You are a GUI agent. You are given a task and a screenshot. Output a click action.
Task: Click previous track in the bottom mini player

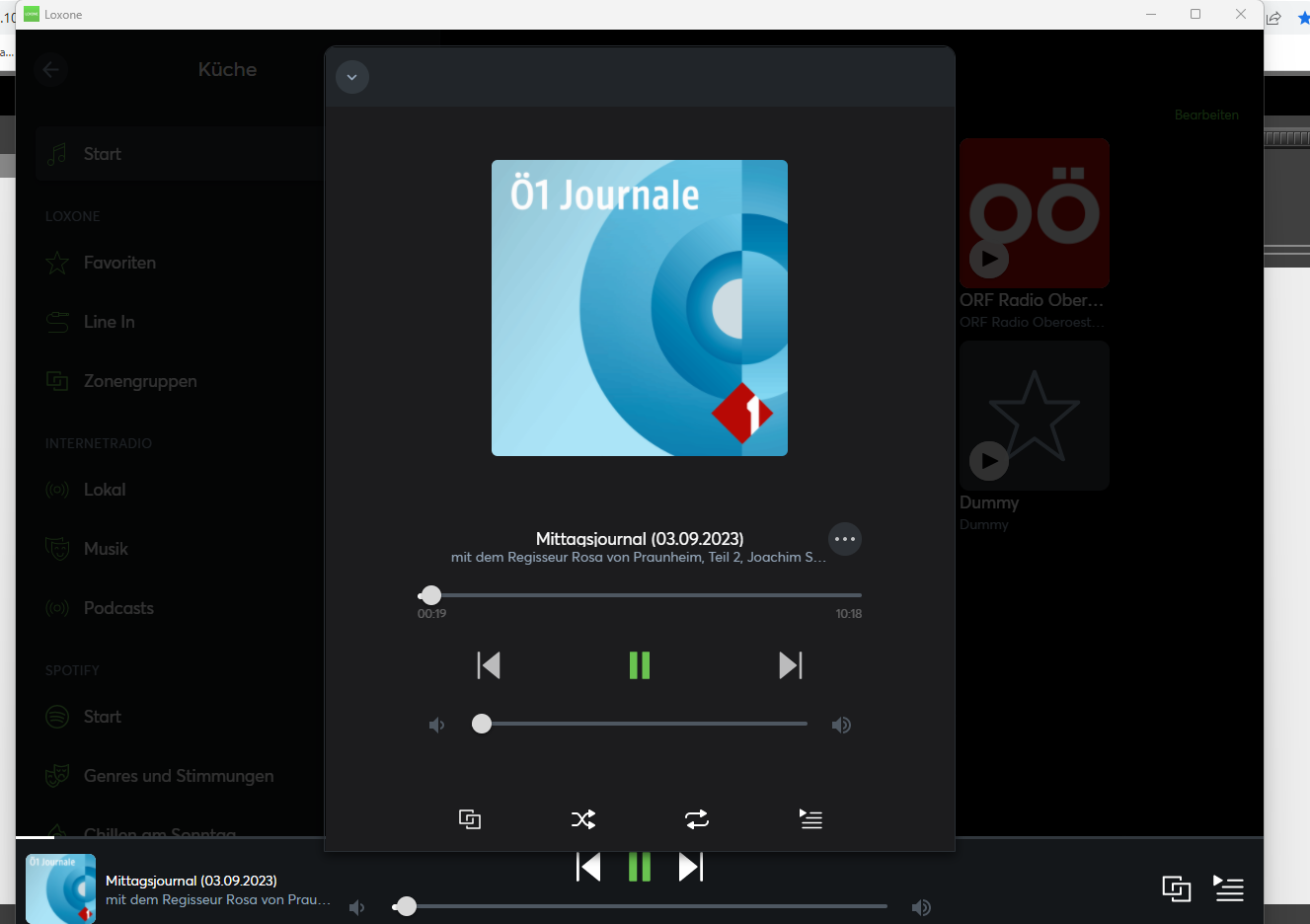point(588,867)
